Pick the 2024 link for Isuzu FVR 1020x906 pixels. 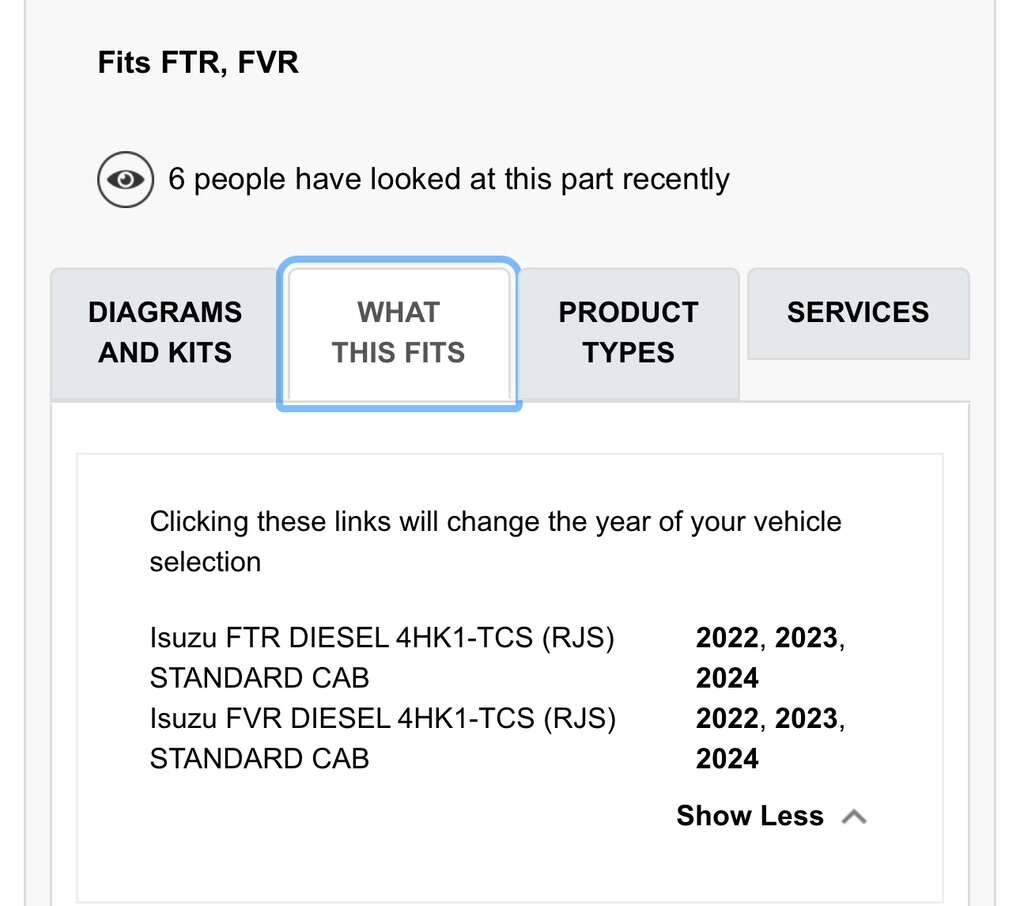727,758
